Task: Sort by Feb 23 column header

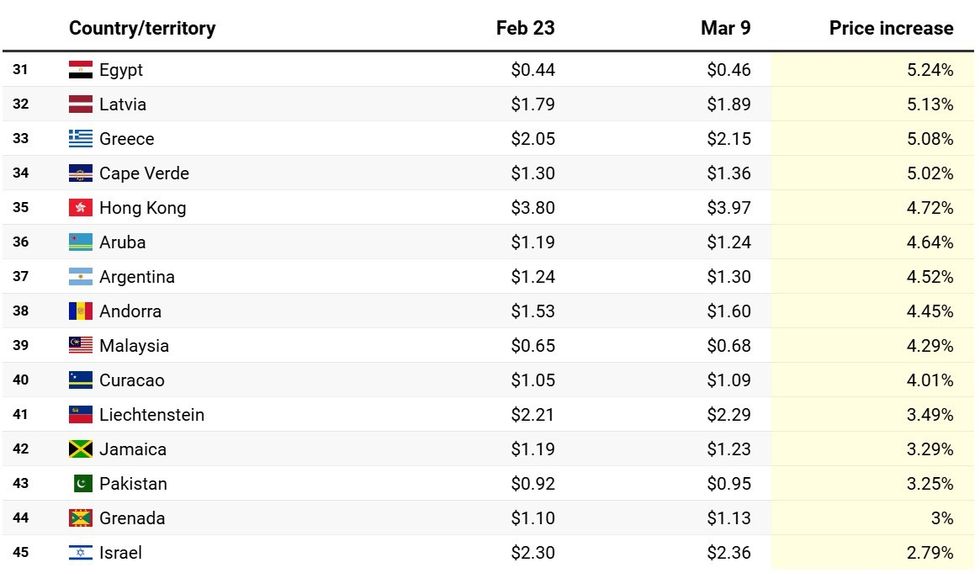Action: [525, 28]
